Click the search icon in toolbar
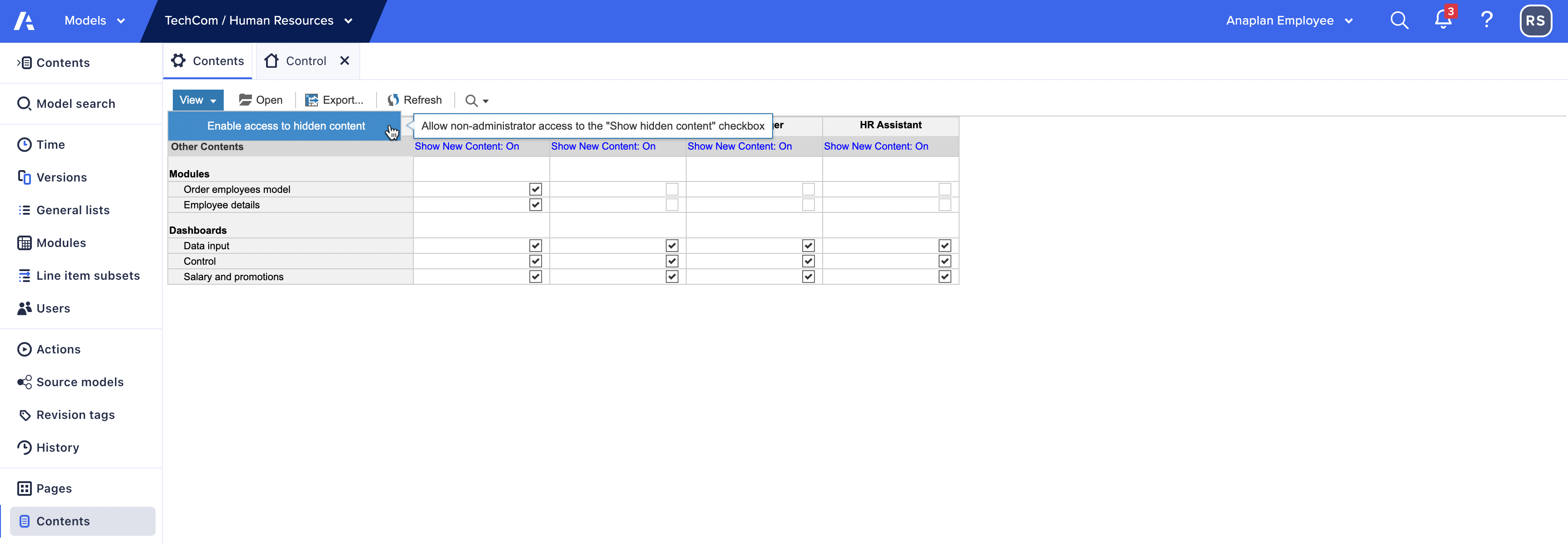Viewport: 1568px width, 544px height. (x=471, y=100)
